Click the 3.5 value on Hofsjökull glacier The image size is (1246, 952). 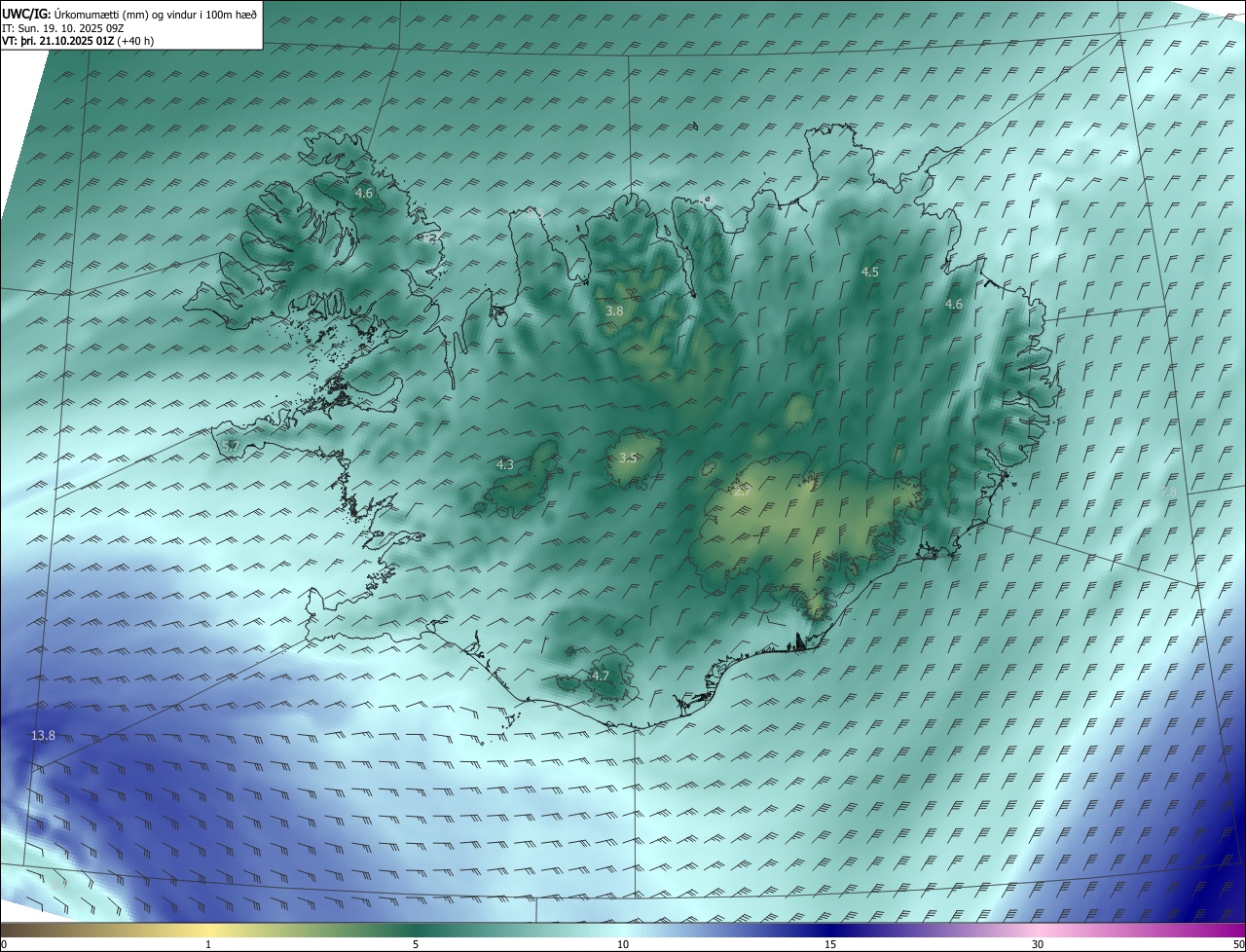628,458
